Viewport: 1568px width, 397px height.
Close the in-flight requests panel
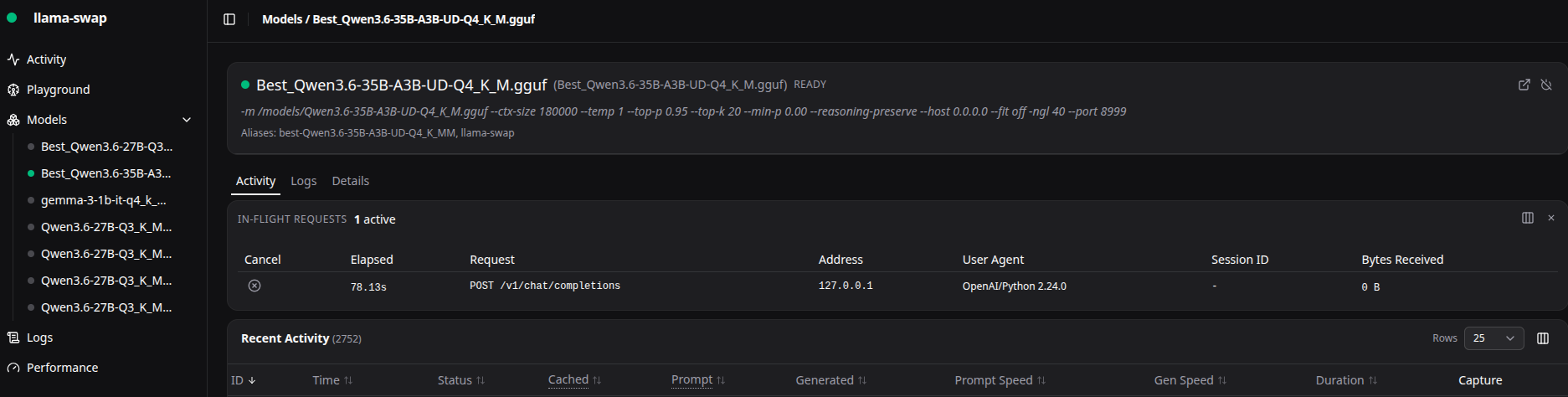(x=1550, y=218)
